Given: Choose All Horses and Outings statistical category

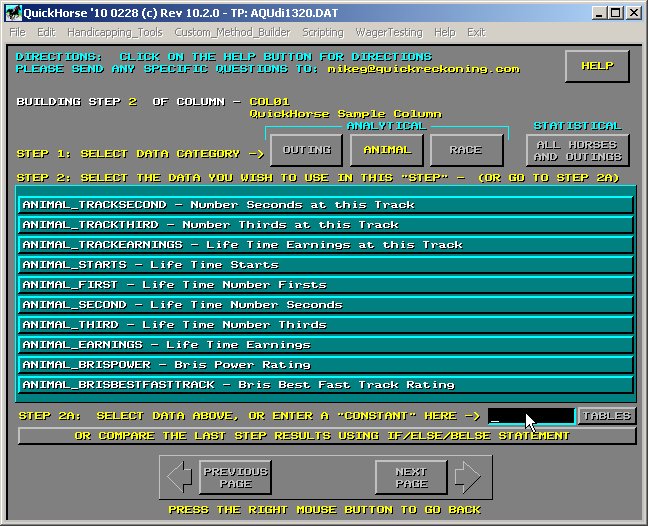Looking at the screenshot, I should [577, 150].
